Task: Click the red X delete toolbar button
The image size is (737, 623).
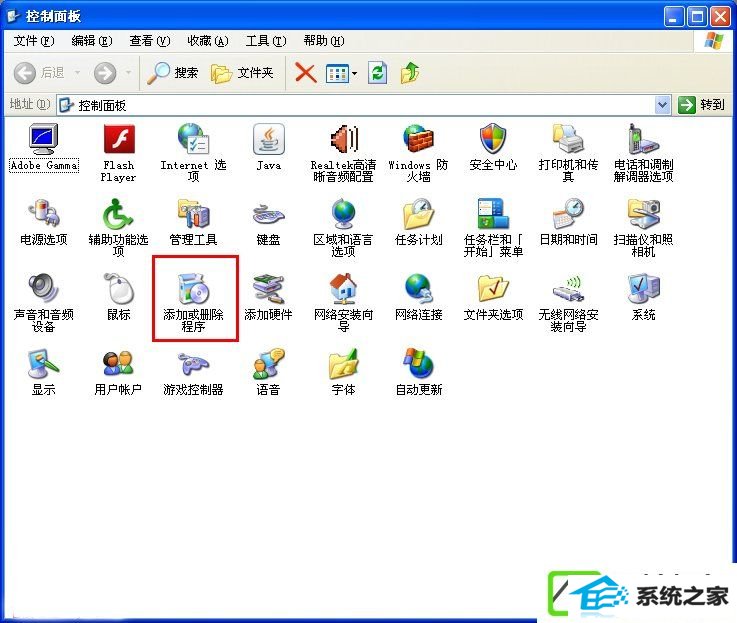Action: point(306,73)
